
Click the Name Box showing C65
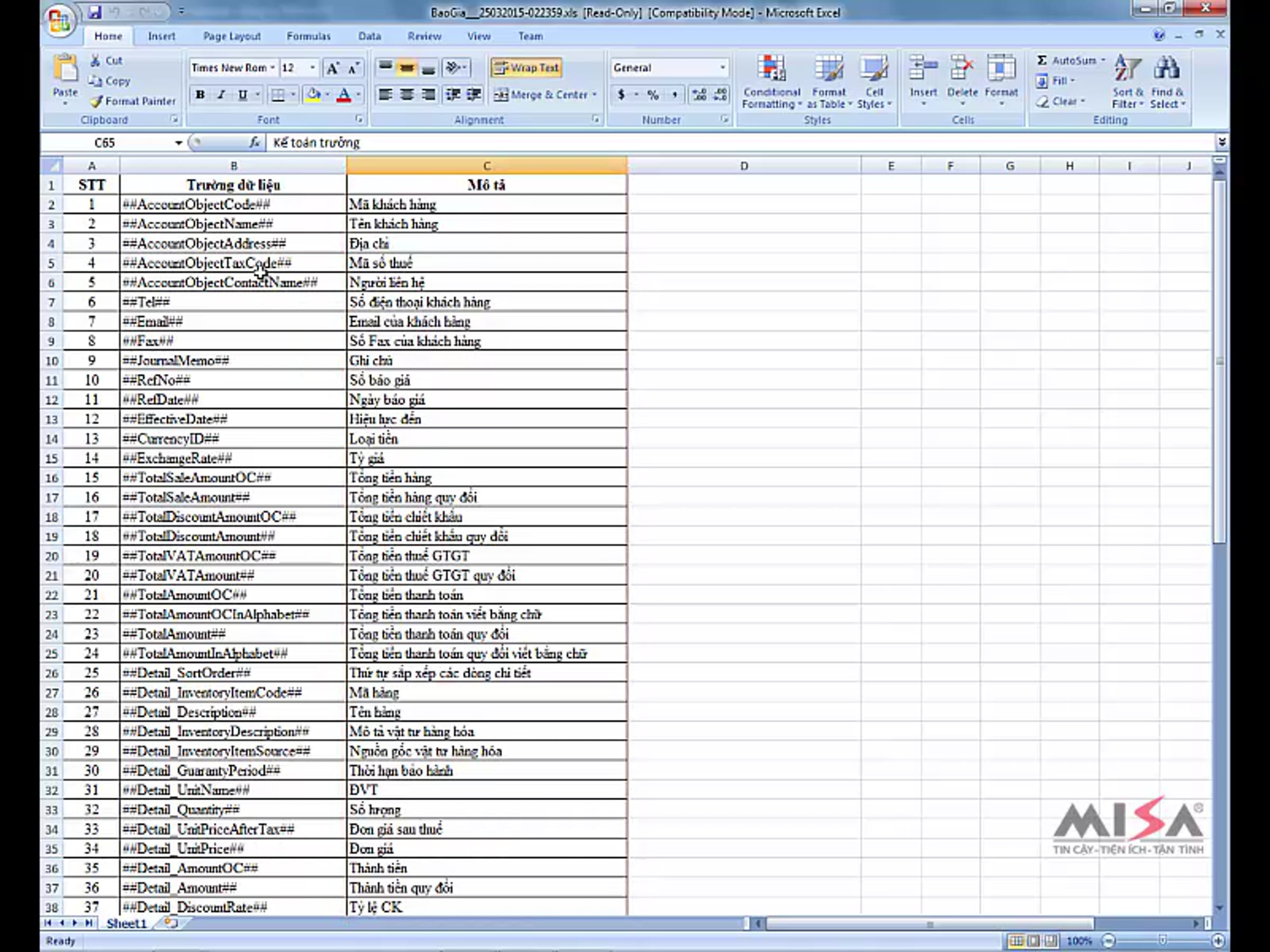pyautogui.click(x=105, y=143)
